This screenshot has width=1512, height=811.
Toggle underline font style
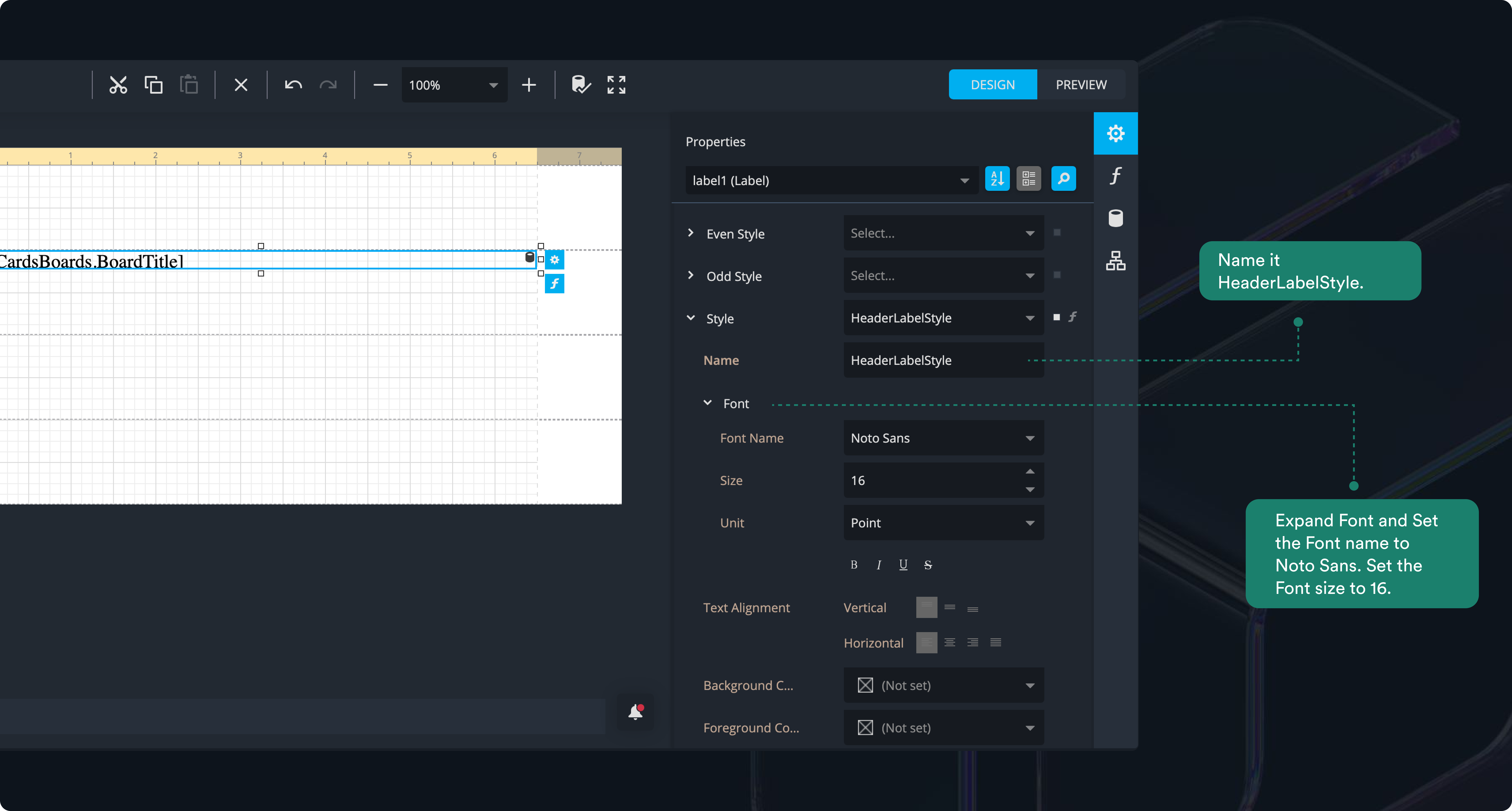903,565
